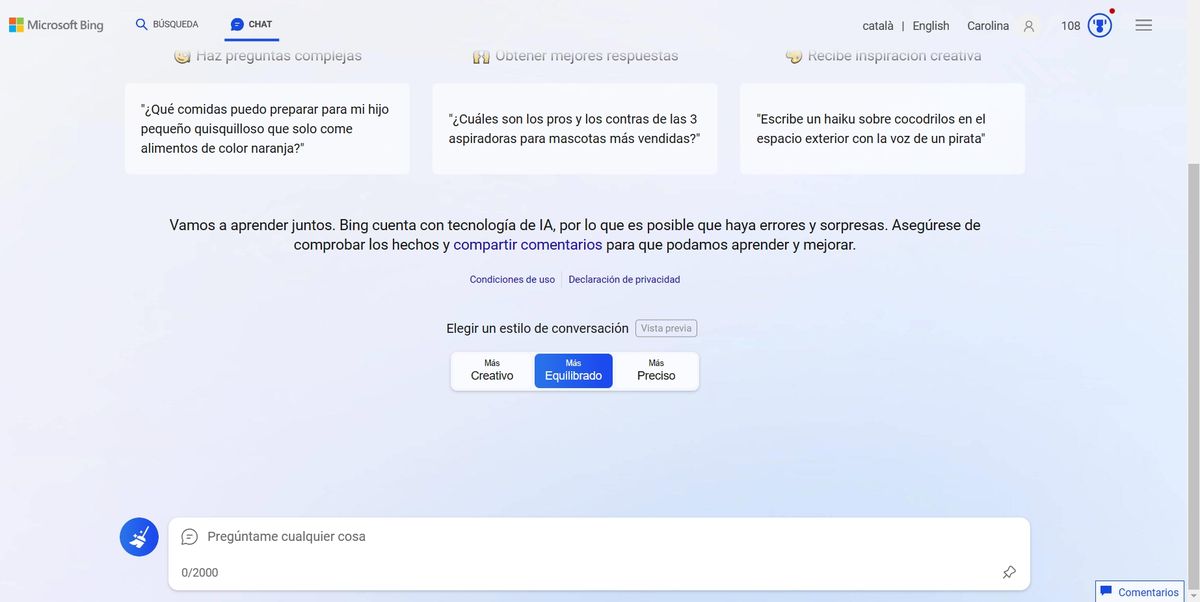Open the compartir comentarios link
1200x602 pixels.
point(528,243)
